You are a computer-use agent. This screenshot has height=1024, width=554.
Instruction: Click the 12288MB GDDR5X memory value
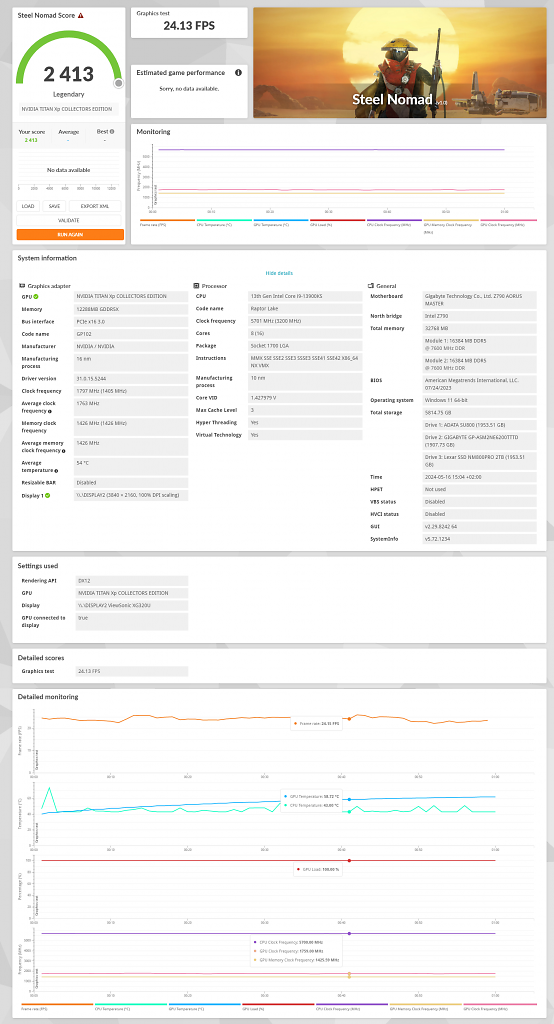coord(131,309)
